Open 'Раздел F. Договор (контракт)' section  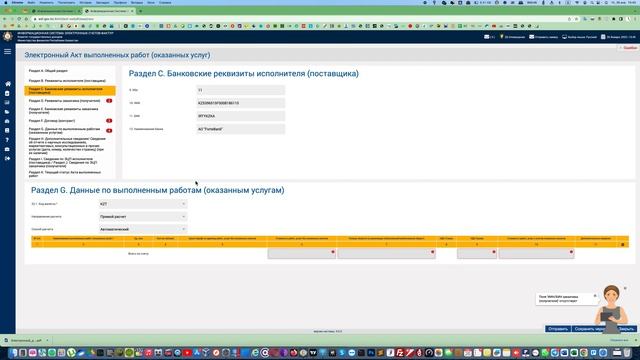[52, 121]
